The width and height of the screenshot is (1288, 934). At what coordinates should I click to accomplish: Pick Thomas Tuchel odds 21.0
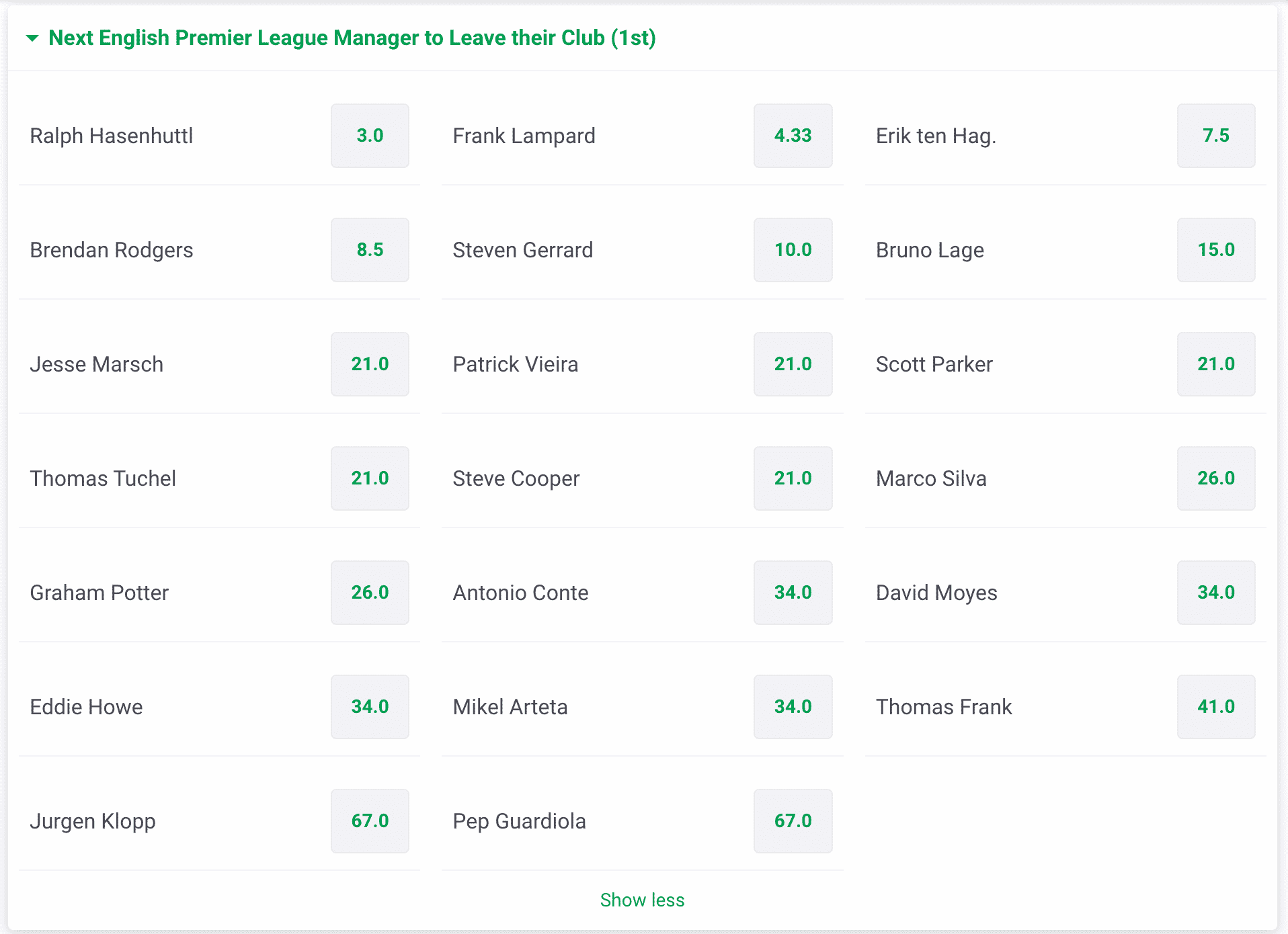[370, 478]
